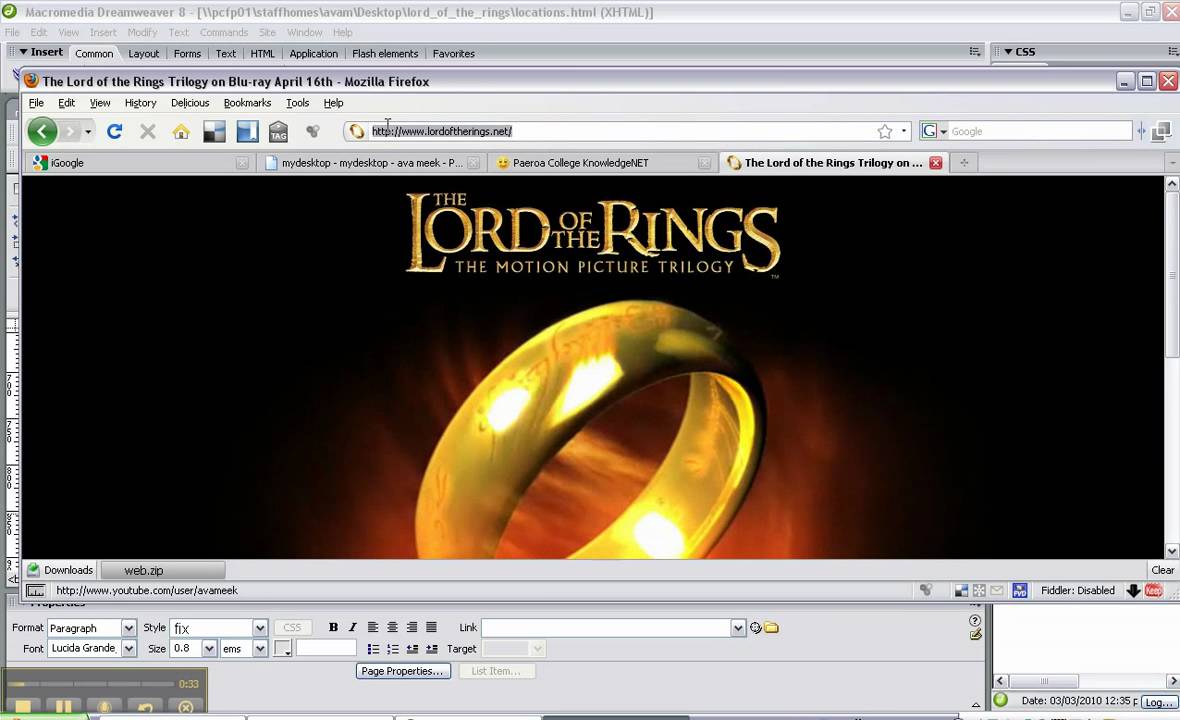Switch to mydesktop - ava meek tab
The width and height of the screenshot is (1180, 720).
click(x=371, y=163)
